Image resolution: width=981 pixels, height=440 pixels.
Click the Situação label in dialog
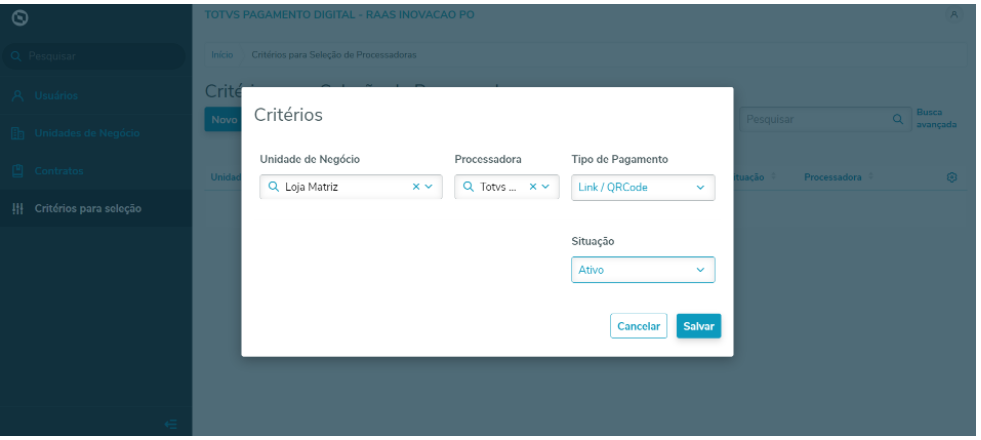592,242
